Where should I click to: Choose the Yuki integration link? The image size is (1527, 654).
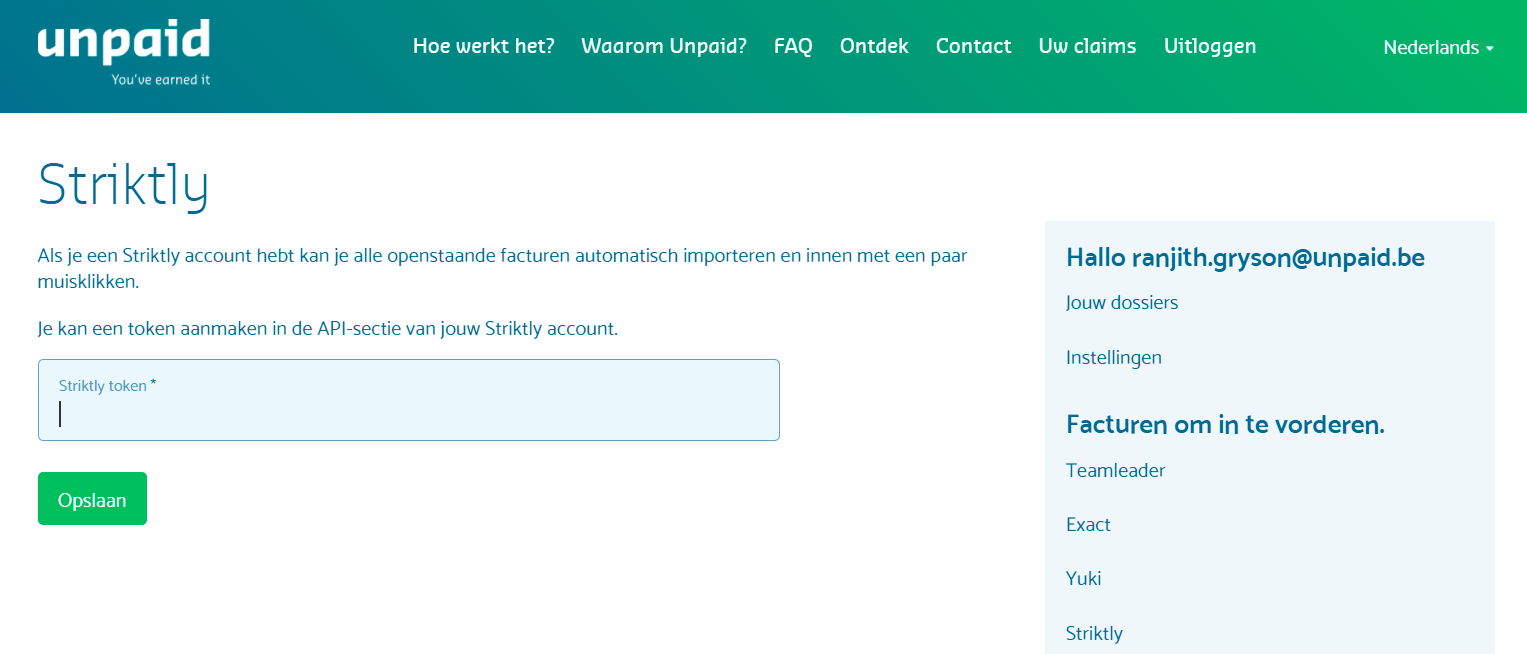coord(1084,578)
